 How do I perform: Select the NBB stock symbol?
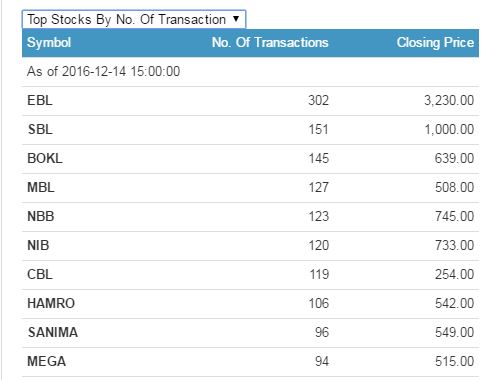click(x=41, y=216)
